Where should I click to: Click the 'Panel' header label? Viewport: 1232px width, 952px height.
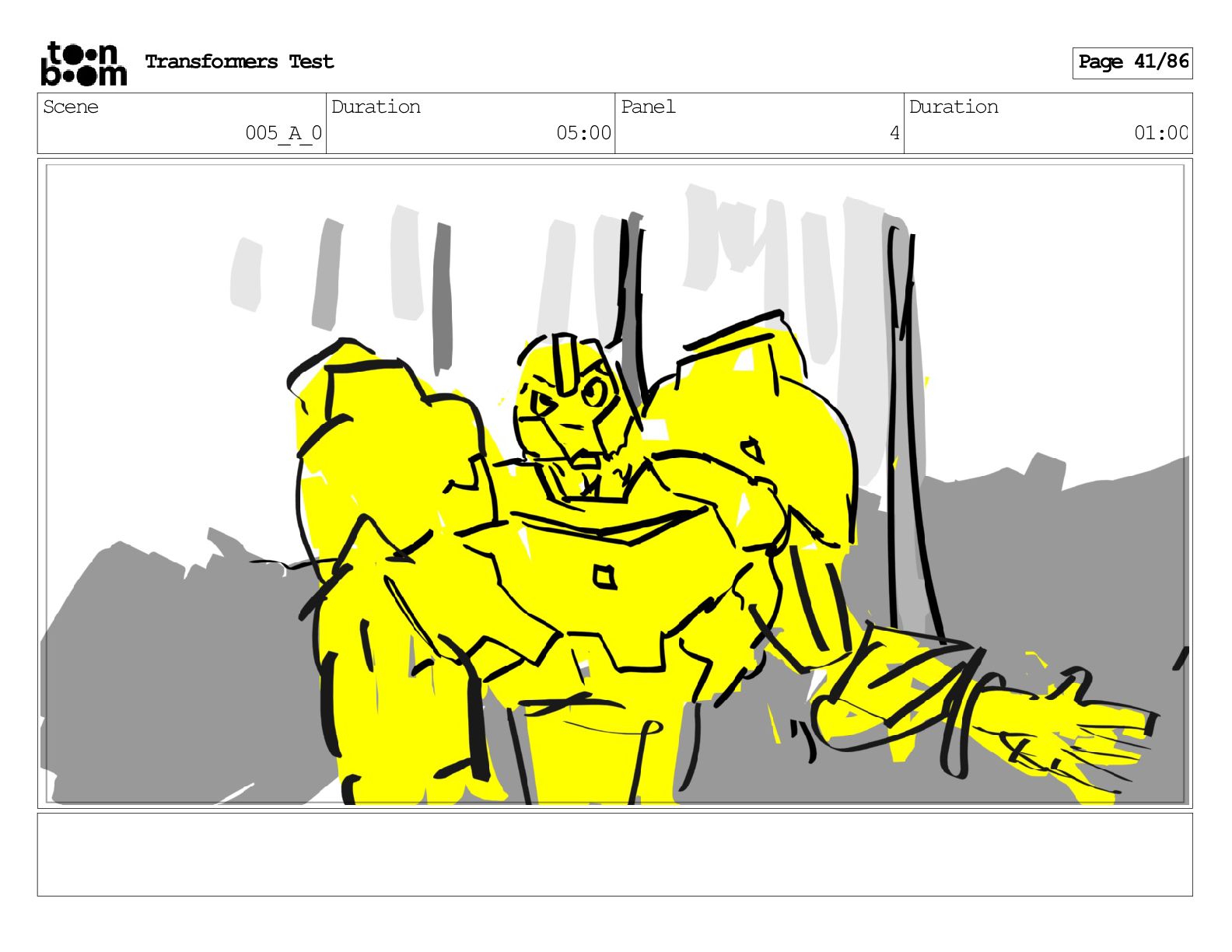[x=648, y=107]
